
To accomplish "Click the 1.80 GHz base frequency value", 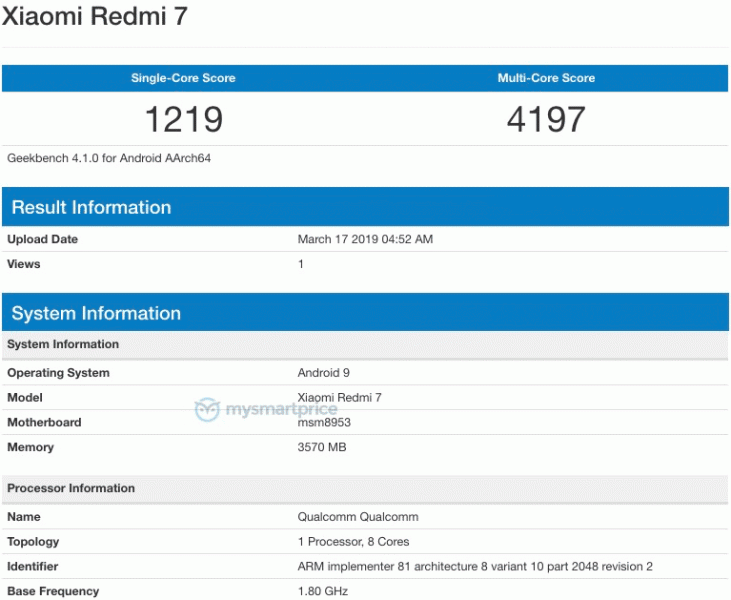I will click(324, 591).
